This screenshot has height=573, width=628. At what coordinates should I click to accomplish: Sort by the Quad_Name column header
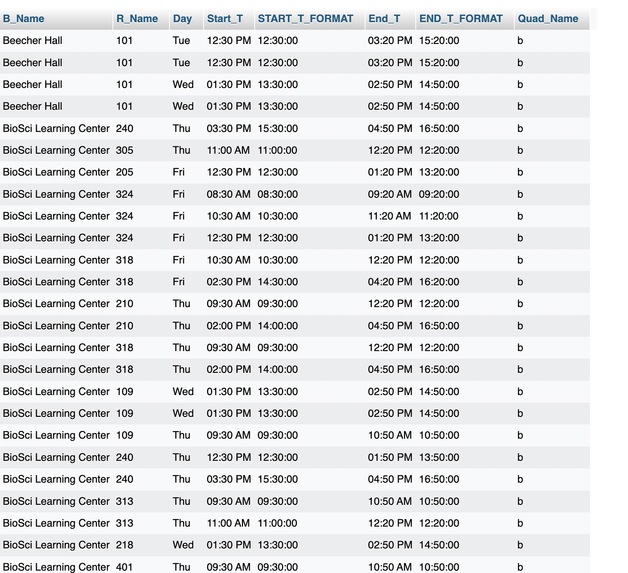point(548,19)
